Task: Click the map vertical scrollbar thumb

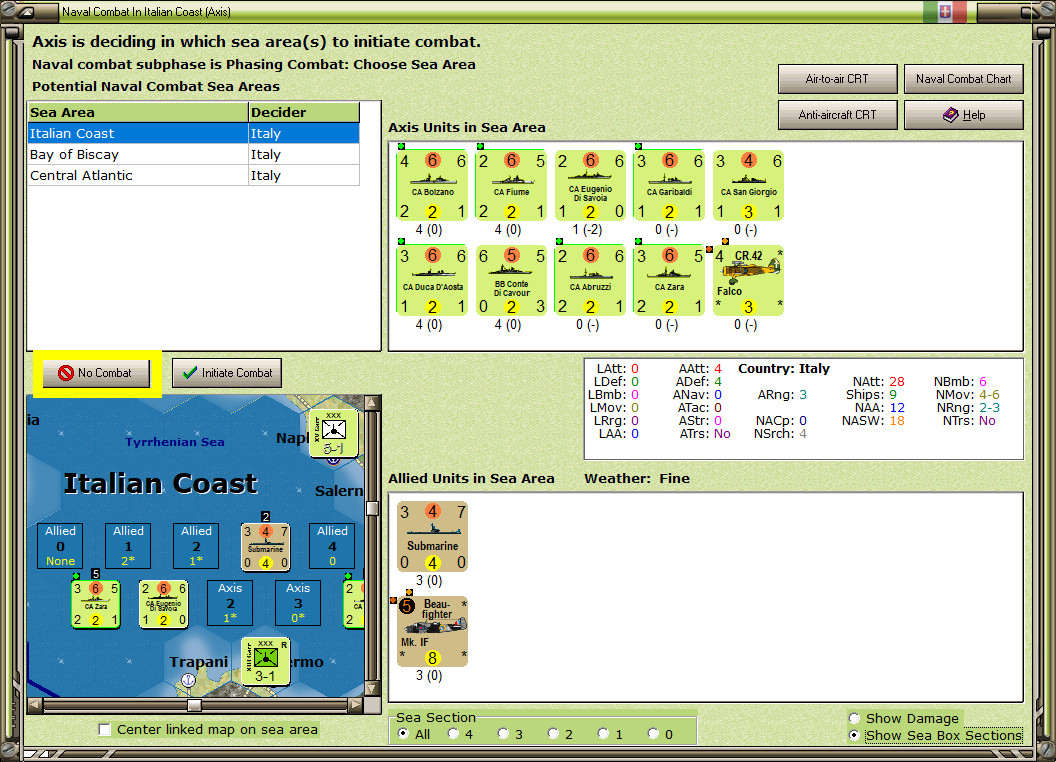Action: (372, 508)
